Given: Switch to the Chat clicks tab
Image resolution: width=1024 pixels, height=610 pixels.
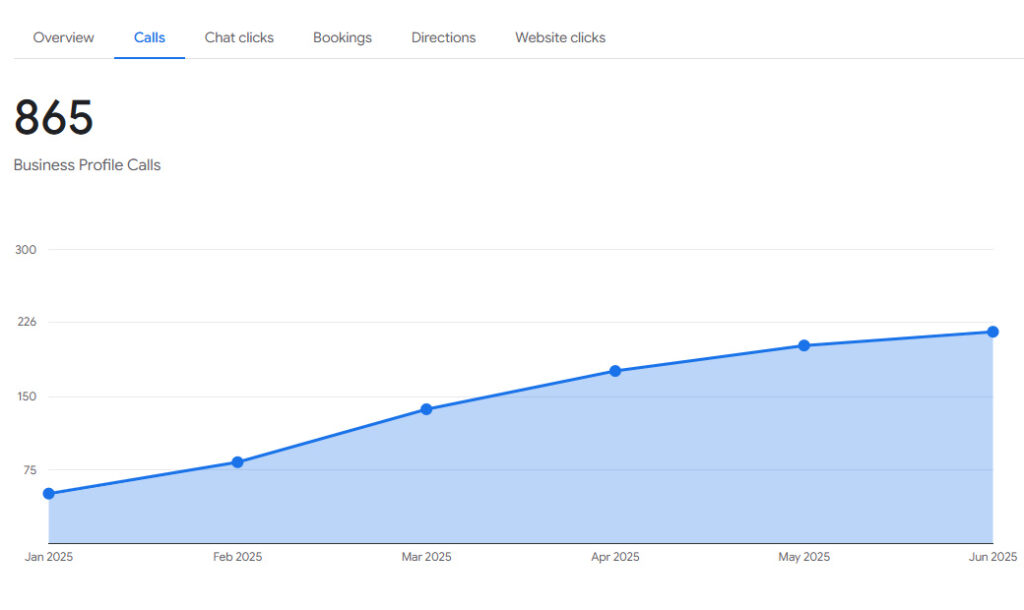Looking at the screenshot, I should point(239,38).
